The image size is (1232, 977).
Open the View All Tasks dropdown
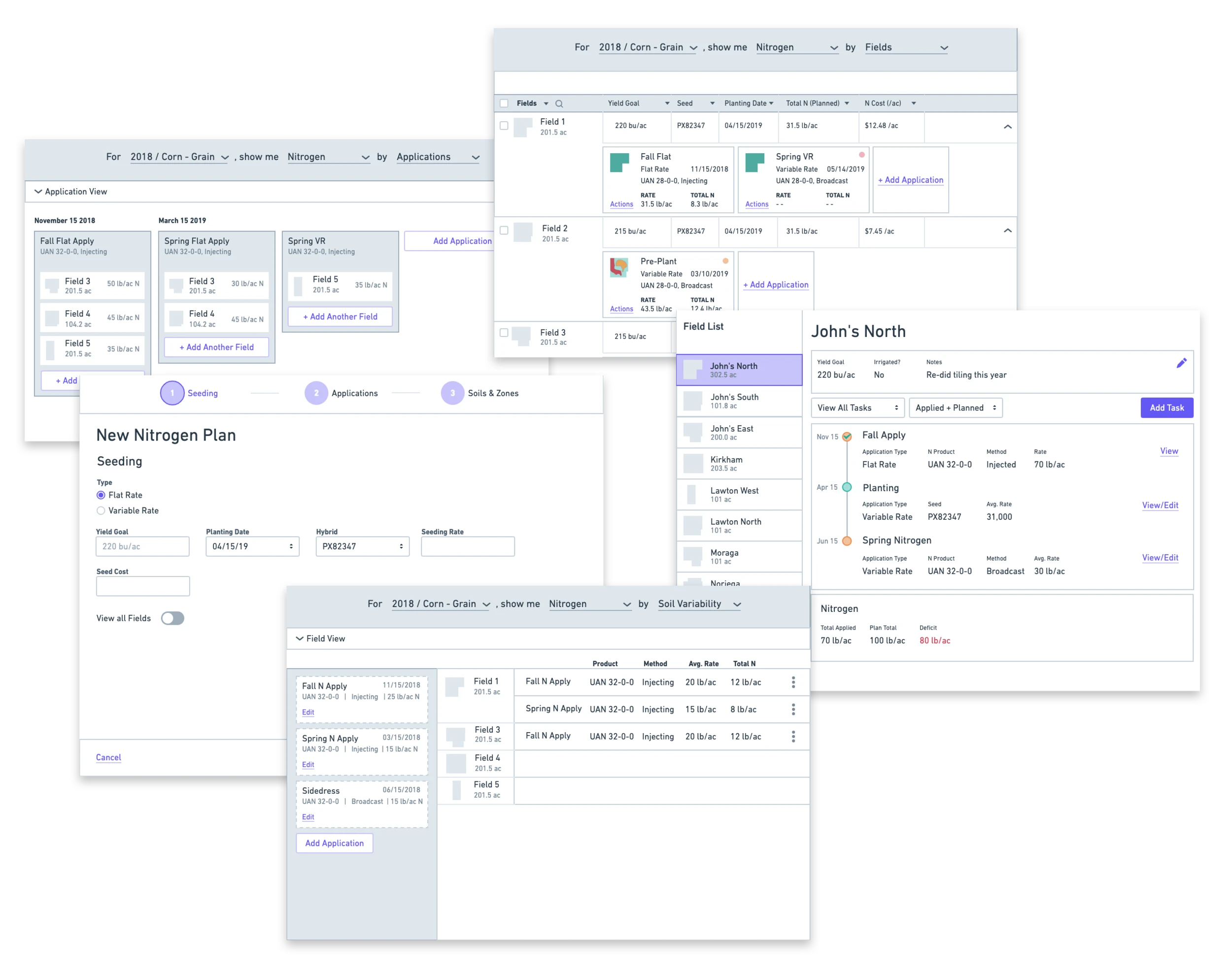click(857, 407)
